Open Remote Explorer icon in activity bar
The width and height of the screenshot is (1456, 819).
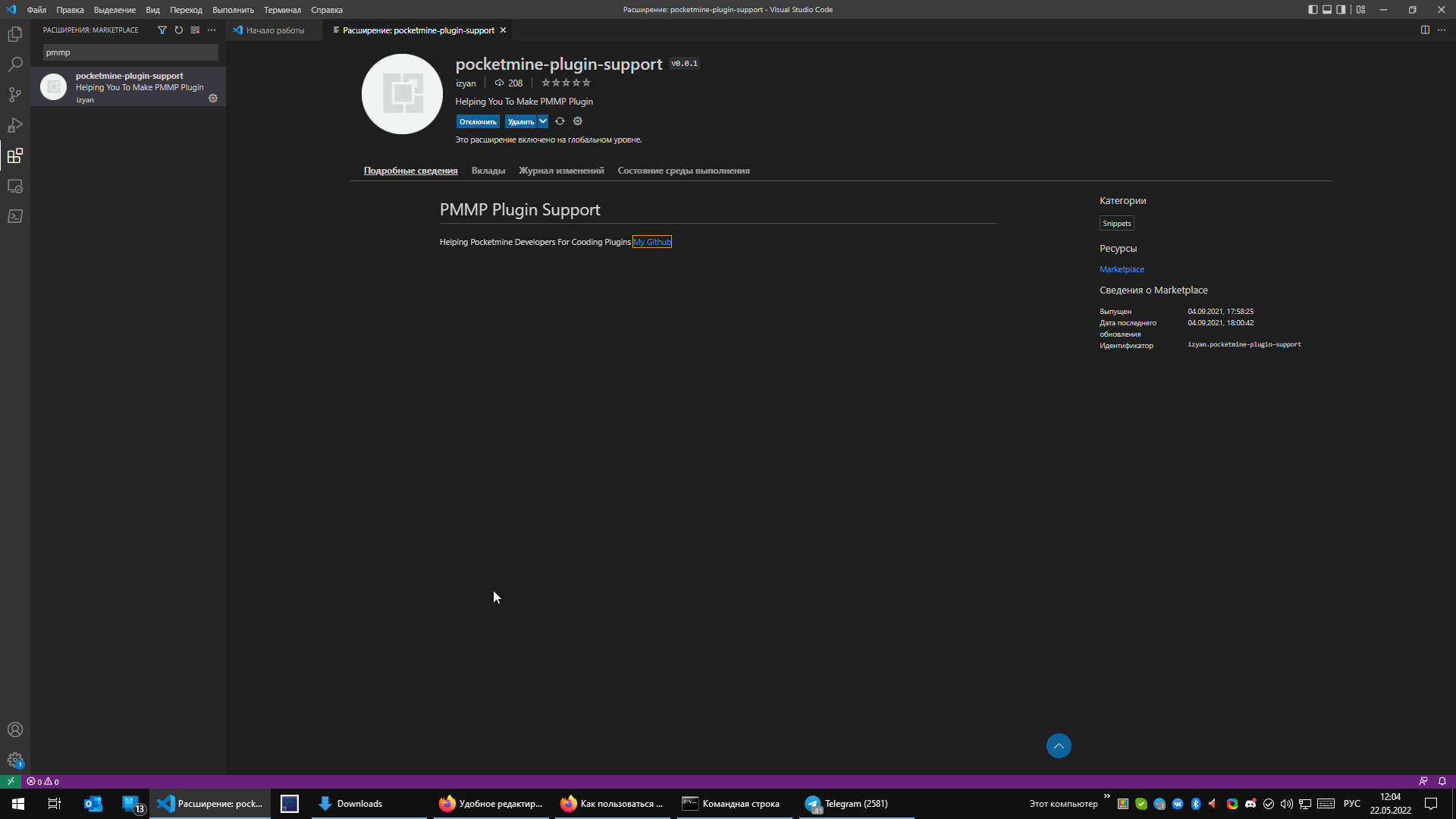point(15,186)
